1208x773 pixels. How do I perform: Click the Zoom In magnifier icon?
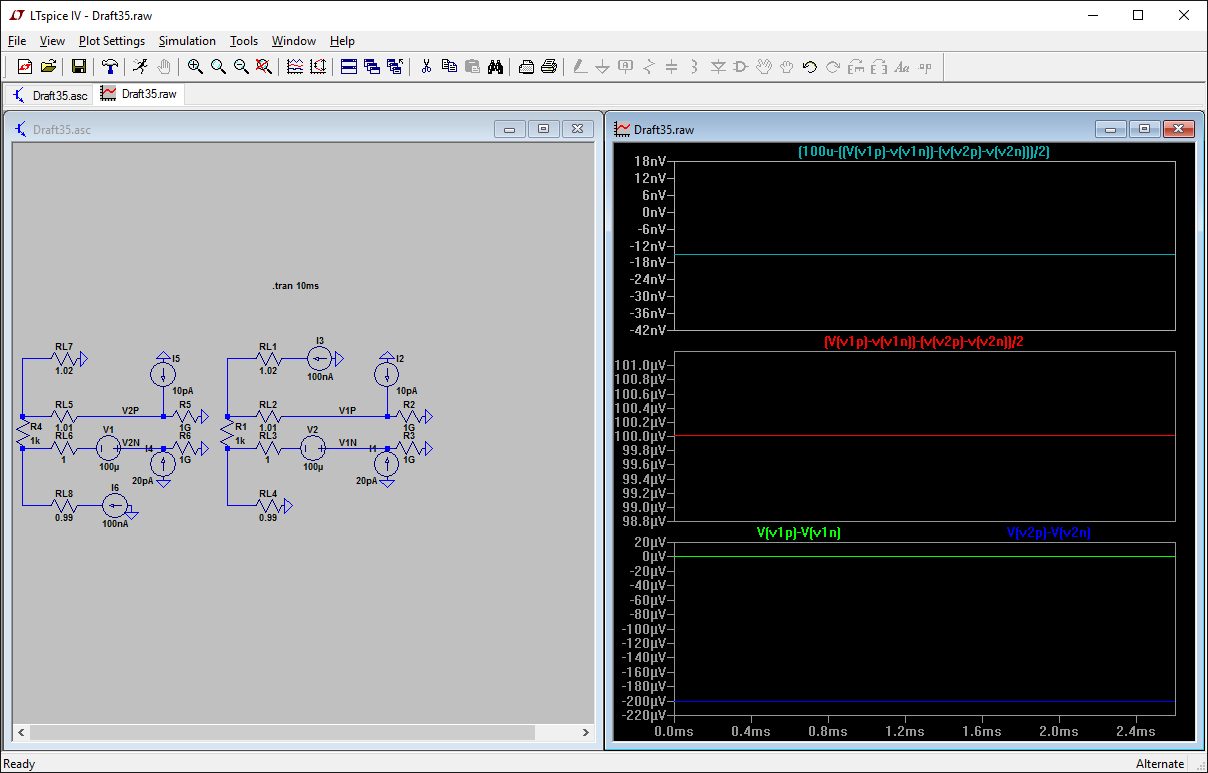(195, 67)
